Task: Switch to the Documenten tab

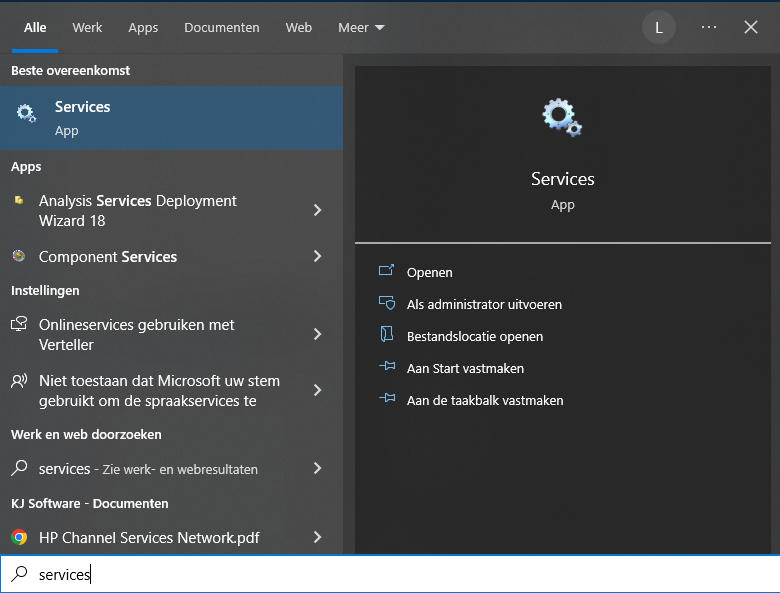Action: pos(222,28)
